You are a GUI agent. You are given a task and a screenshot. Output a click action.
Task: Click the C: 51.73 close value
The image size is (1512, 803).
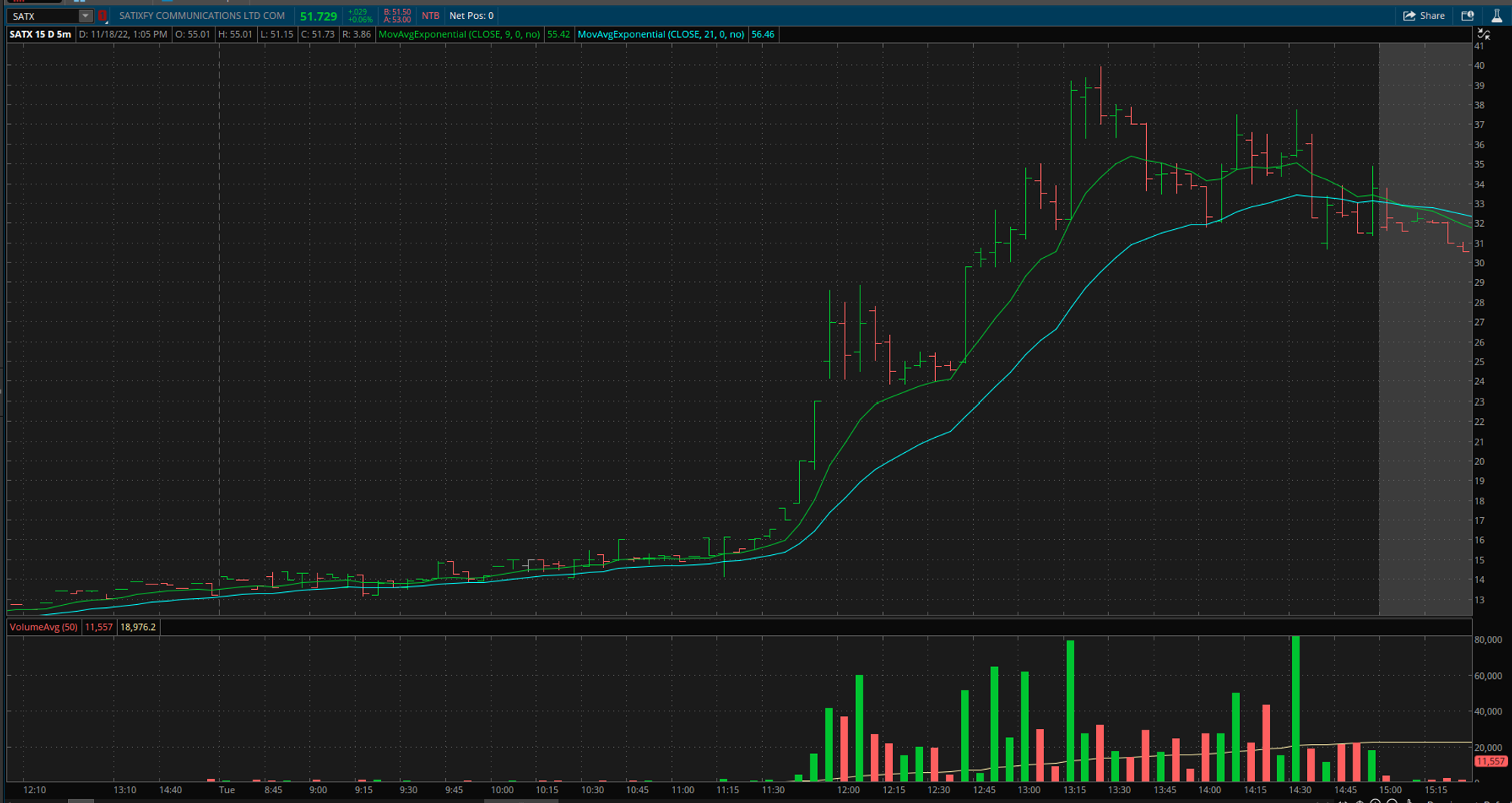coord(318,34)
